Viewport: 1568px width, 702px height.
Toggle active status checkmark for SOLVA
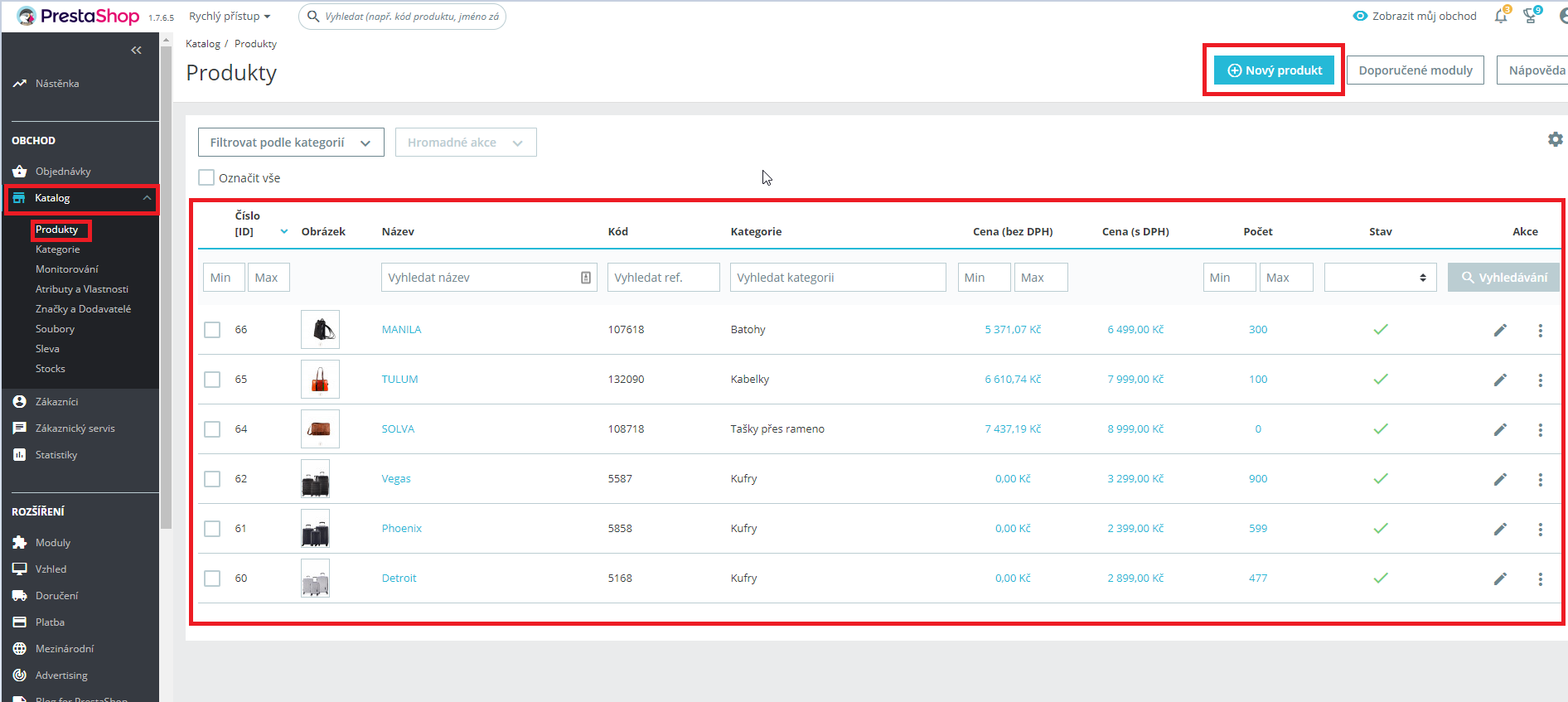coord(1381,428)
